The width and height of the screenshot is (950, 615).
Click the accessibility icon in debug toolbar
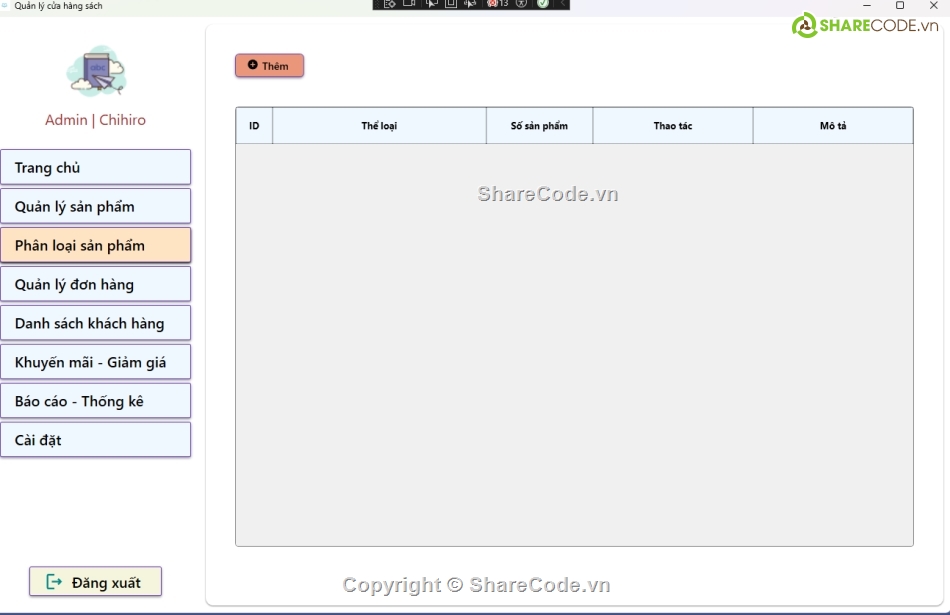coord(521,4)
